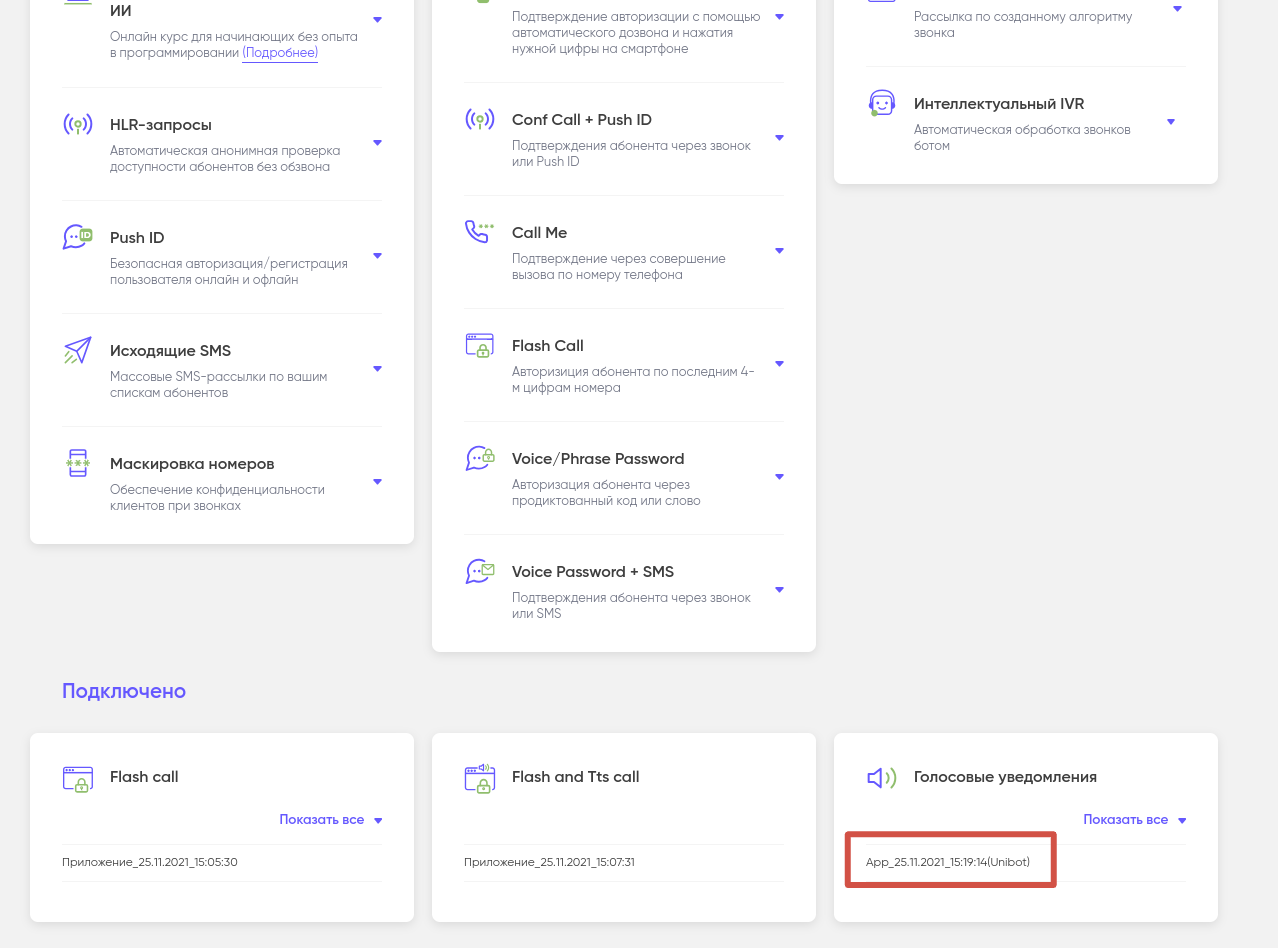Open the App_25.11.2021_15:19:14(Unibot) application entry

tap(947, 862)
